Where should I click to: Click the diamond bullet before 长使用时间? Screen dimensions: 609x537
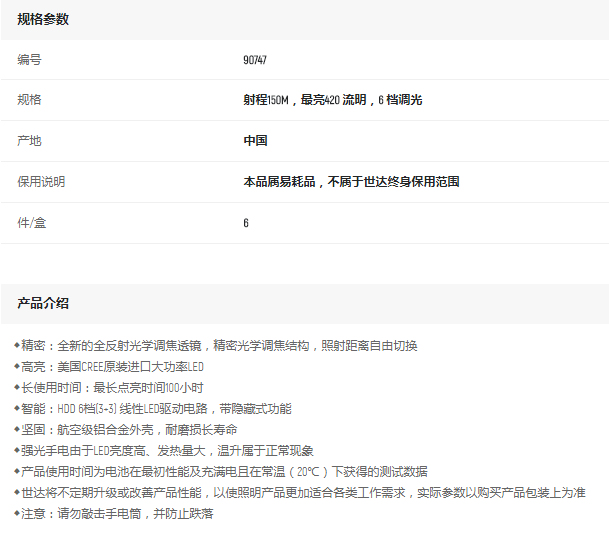coord(16,387)
